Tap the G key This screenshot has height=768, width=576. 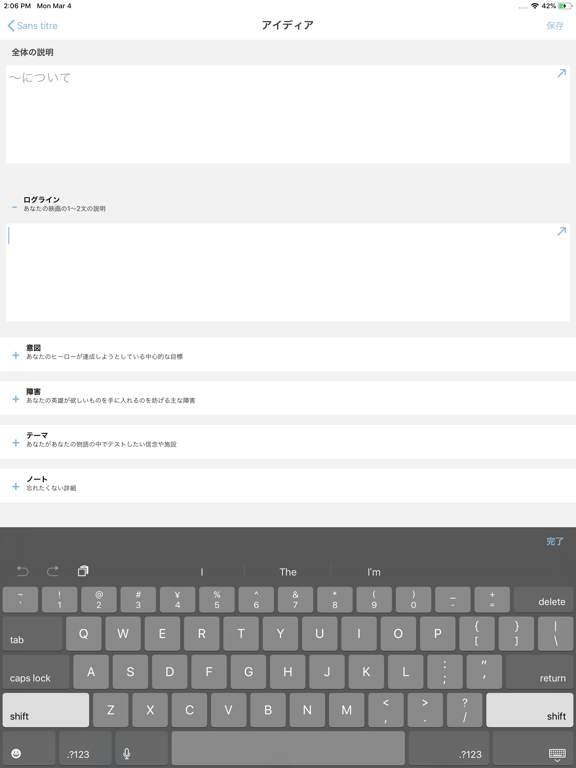coord(248,672)
